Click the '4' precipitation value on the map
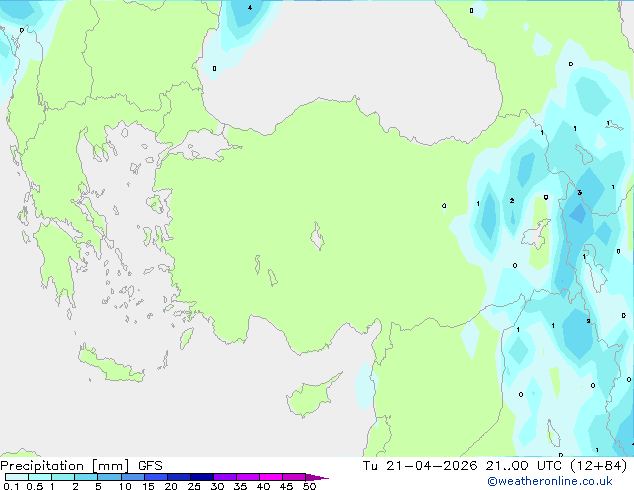 (x=250, y=8)
